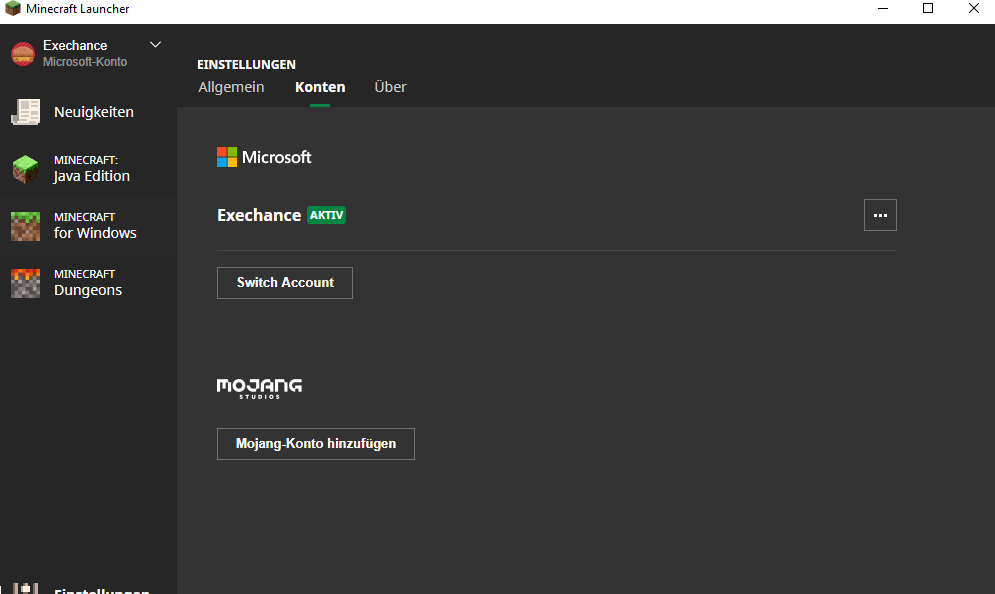Click the AKTIV status badge

tap(327, 215)
